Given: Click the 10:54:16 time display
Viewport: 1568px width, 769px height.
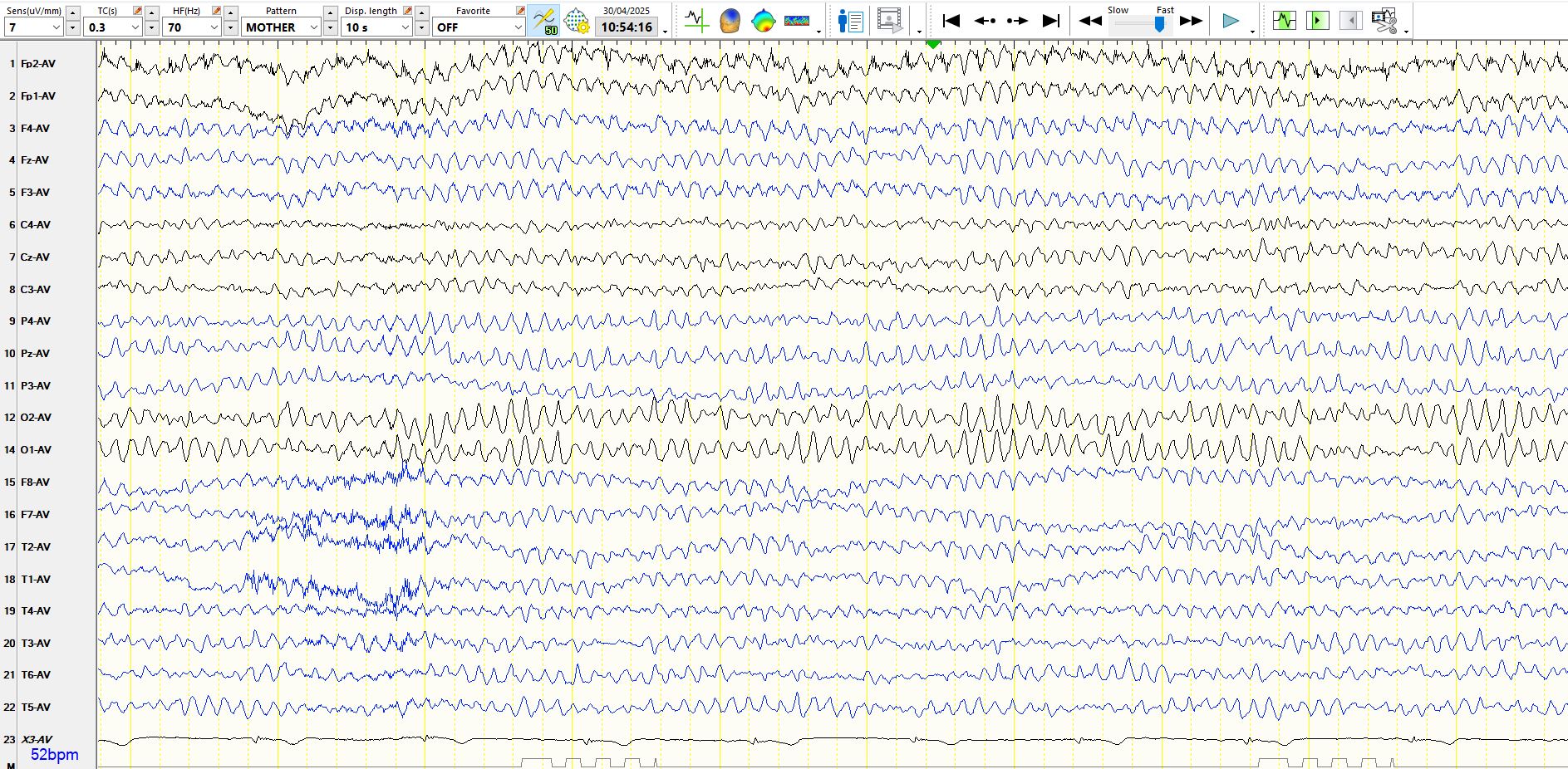Looking at the screenshot, I should point(627,27).
